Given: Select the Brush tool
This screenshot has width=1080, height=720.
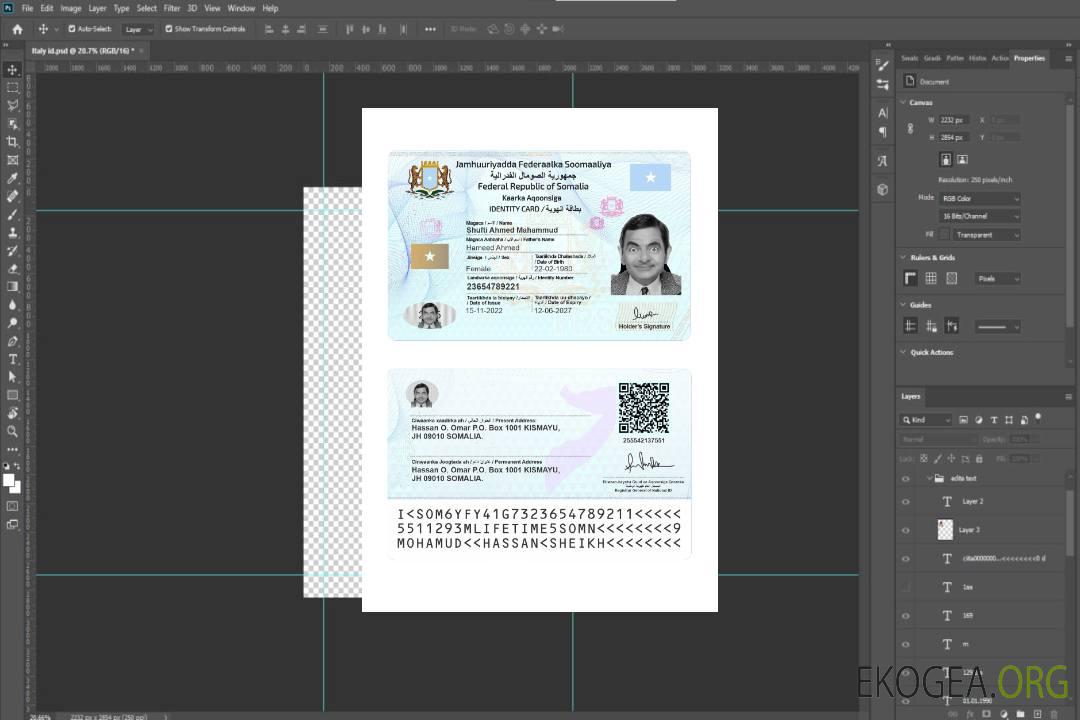Looking at the screenshot, I should 12,214.
